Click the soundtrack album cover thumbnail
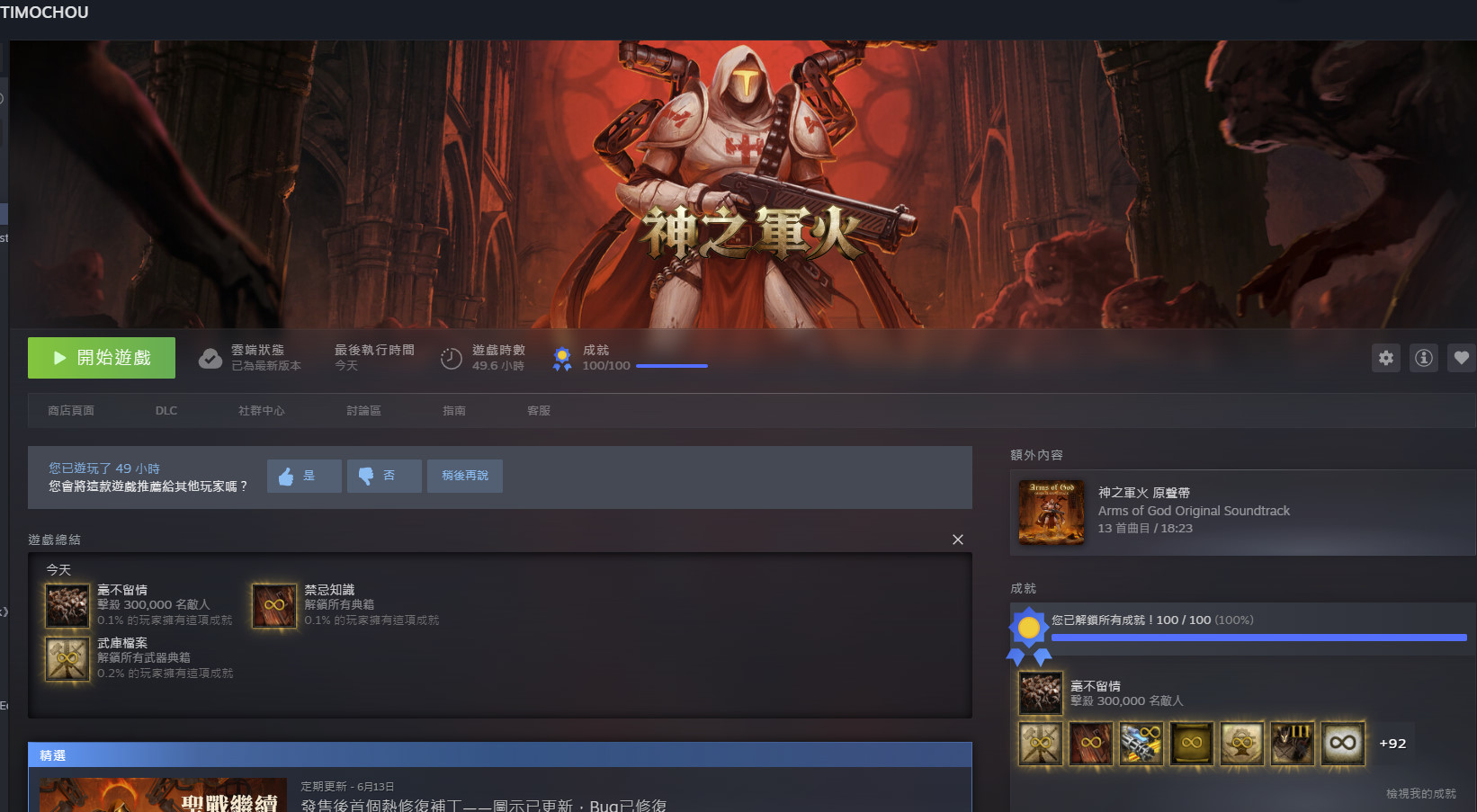 pos(1052,513)
